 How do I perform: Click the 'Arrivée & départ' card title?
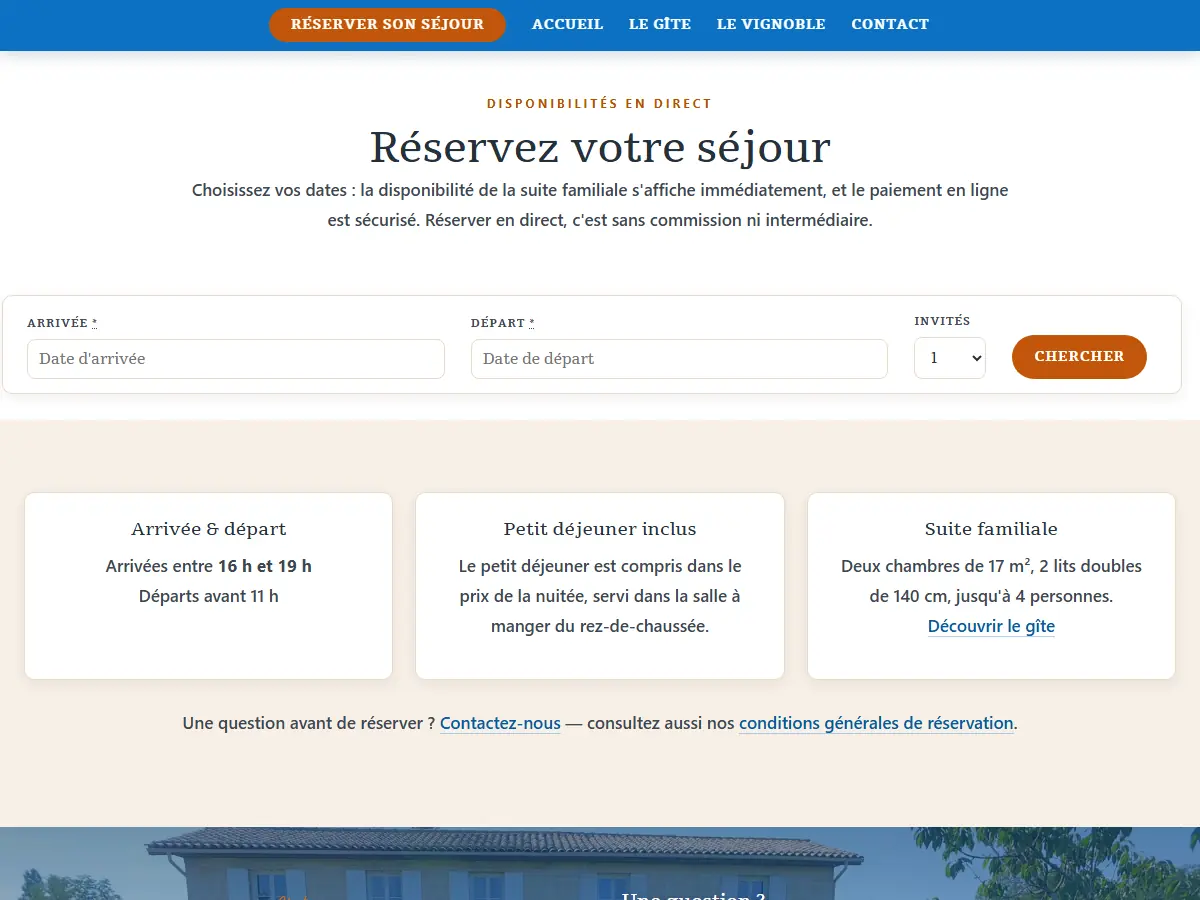[209, 529]
